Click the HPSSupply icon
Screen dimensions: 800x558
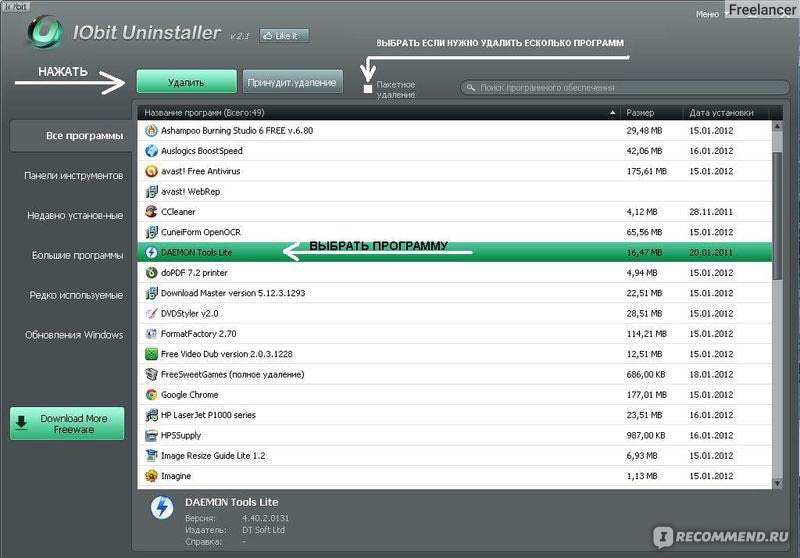[x=152, y=436]
